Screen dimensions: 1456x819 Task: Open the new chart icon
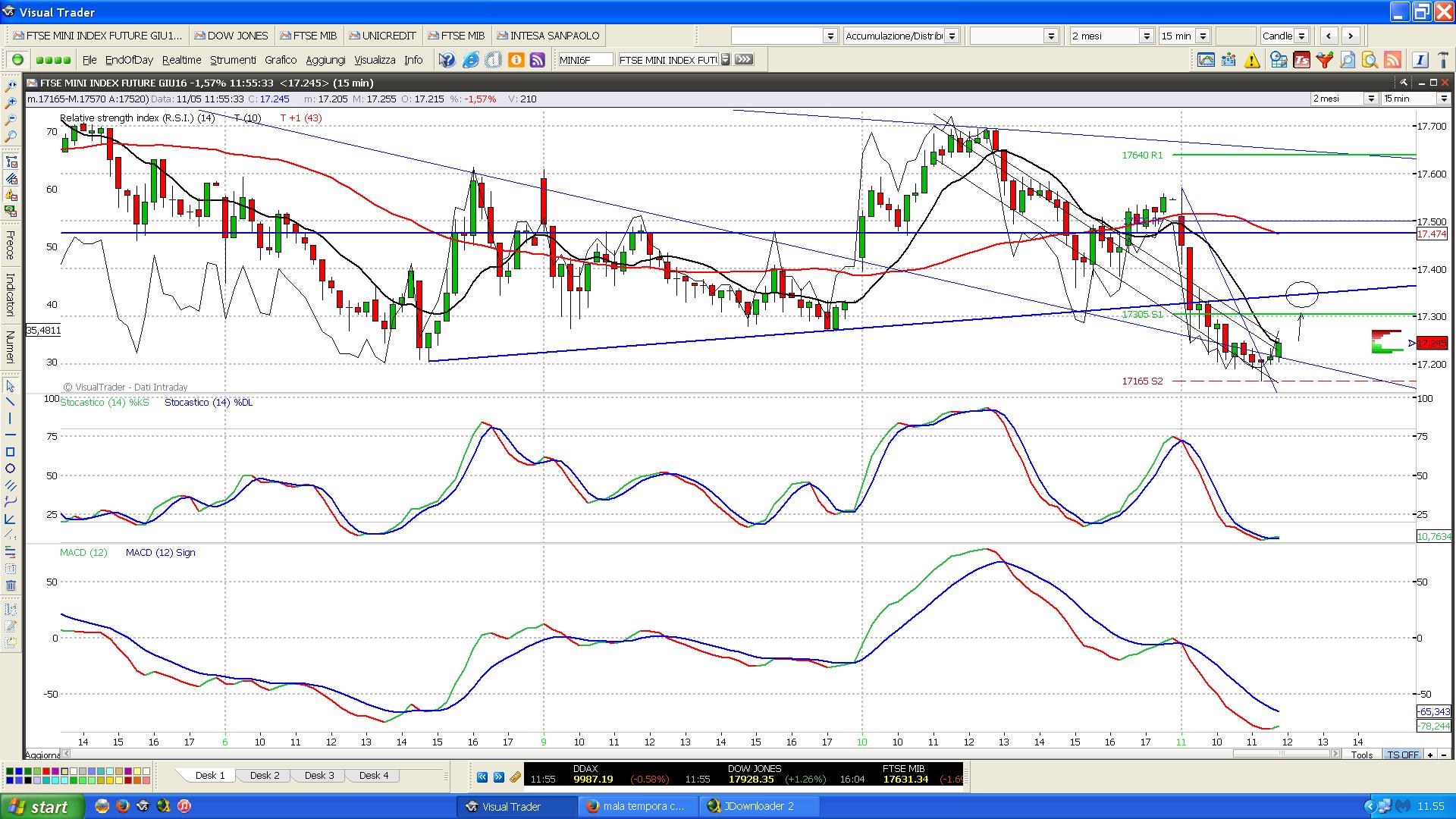pyautogui.click(x=1206, y=60)
